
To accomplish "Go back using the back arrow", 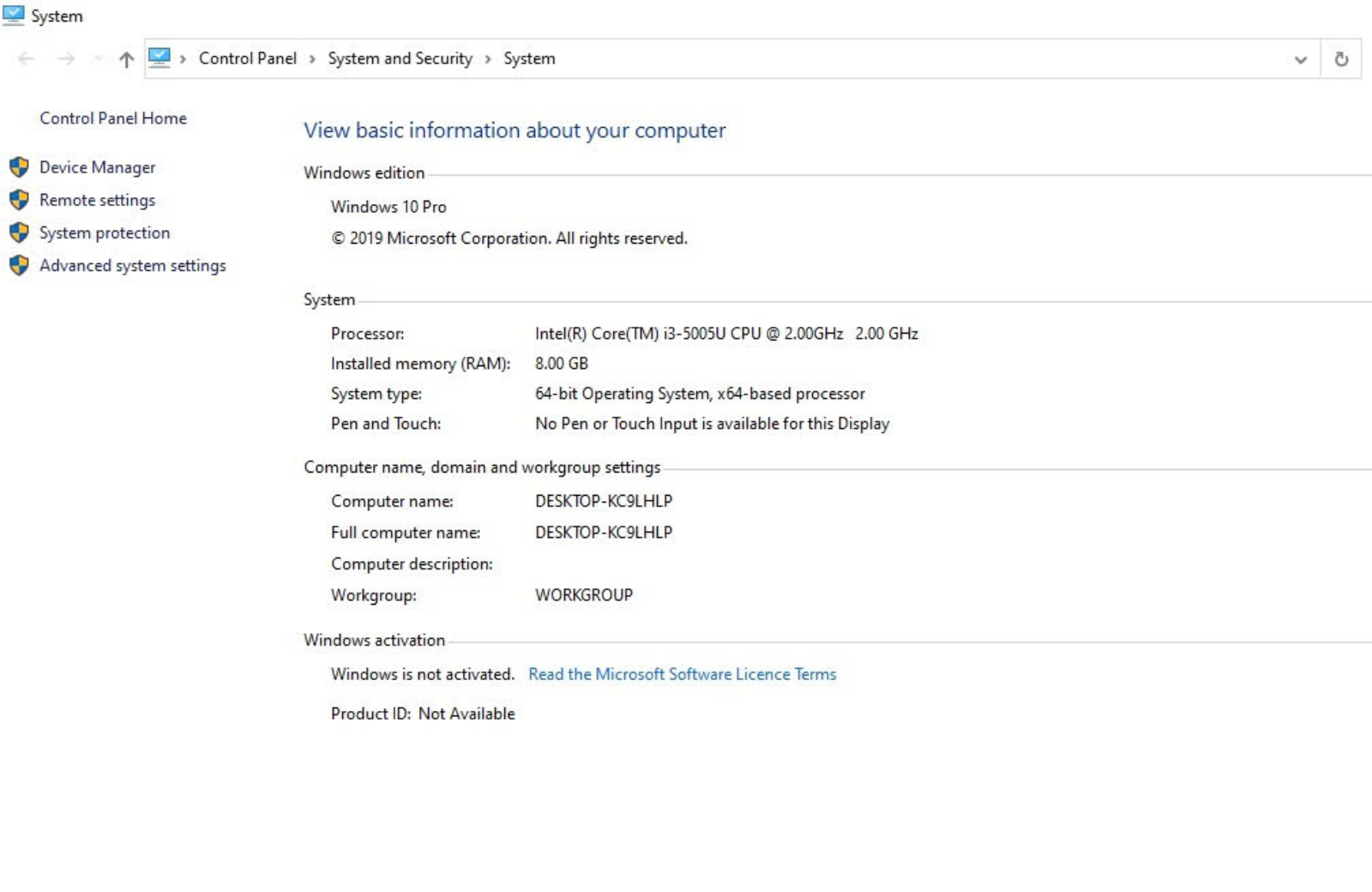I will 26,59.
